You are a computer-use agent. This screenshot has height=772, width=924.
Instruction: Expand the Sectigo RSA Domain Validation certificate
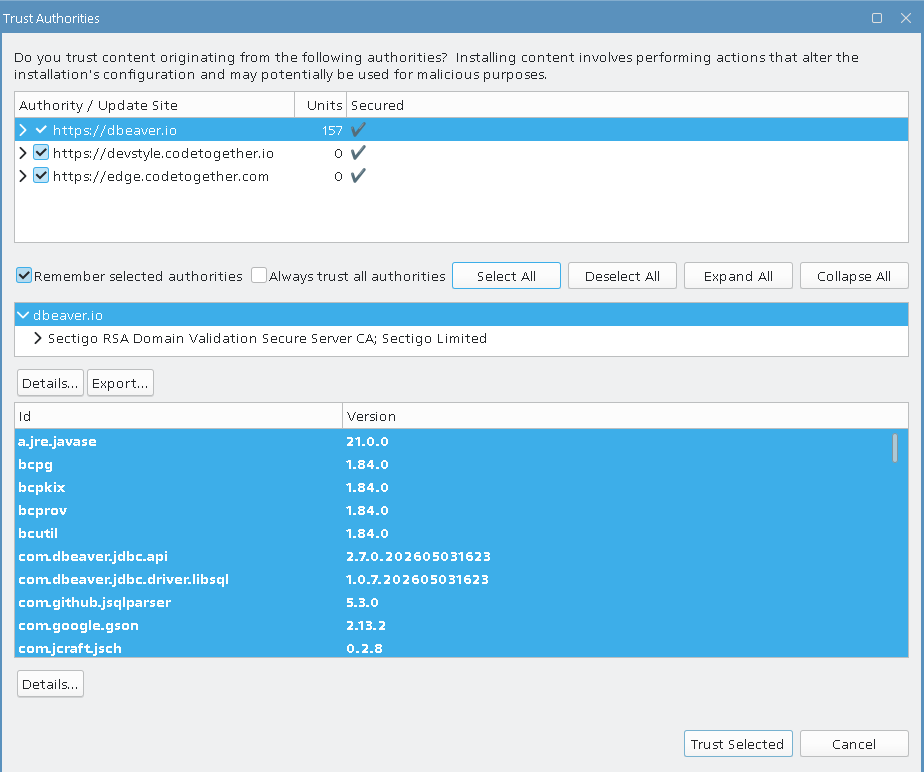[x=38, y=338]
